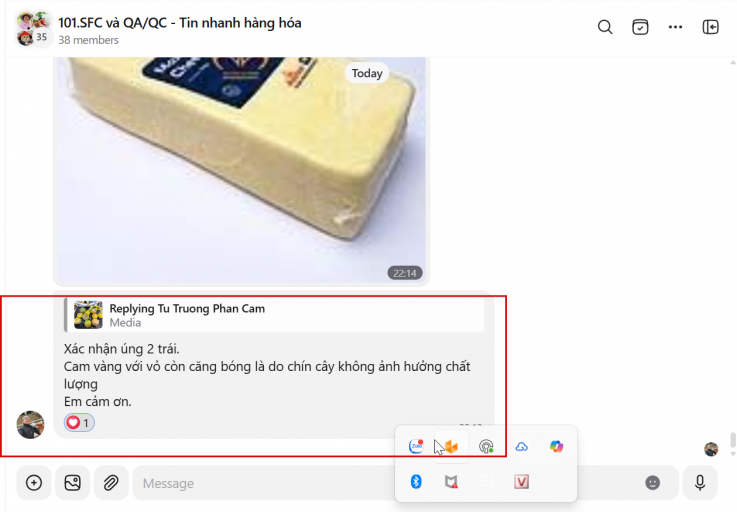View the cheese block photo
The image size is (737, 512).
(x=241, y=171)
